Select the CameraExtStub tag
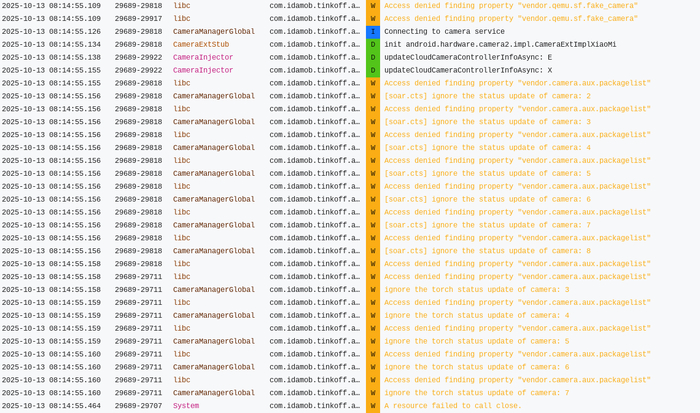Viewport: 700px width, 413px height. pos(200,44)
